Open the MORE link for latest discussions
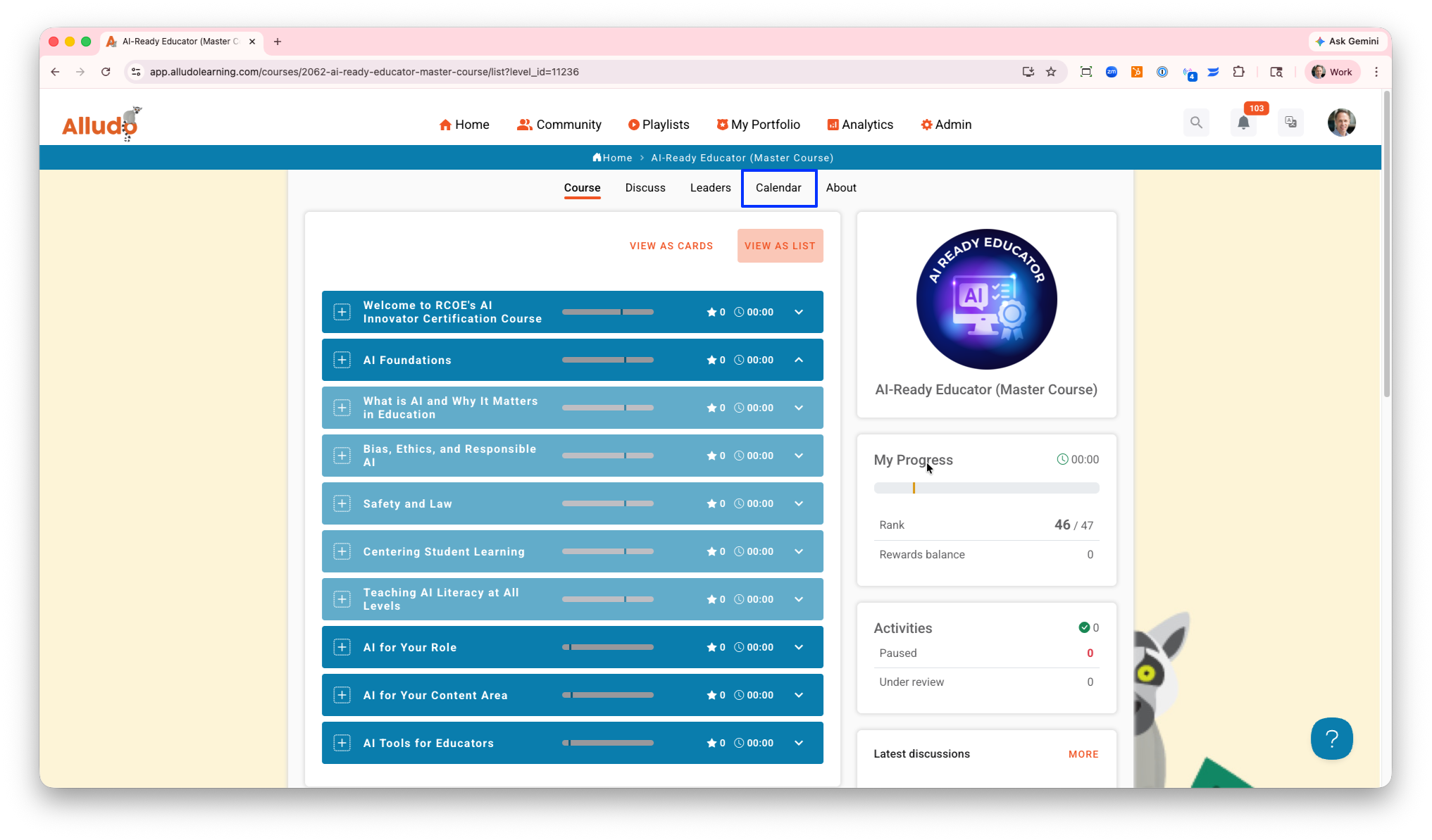The height and width of the screenshot is (840, 1432). point(1083,754)
